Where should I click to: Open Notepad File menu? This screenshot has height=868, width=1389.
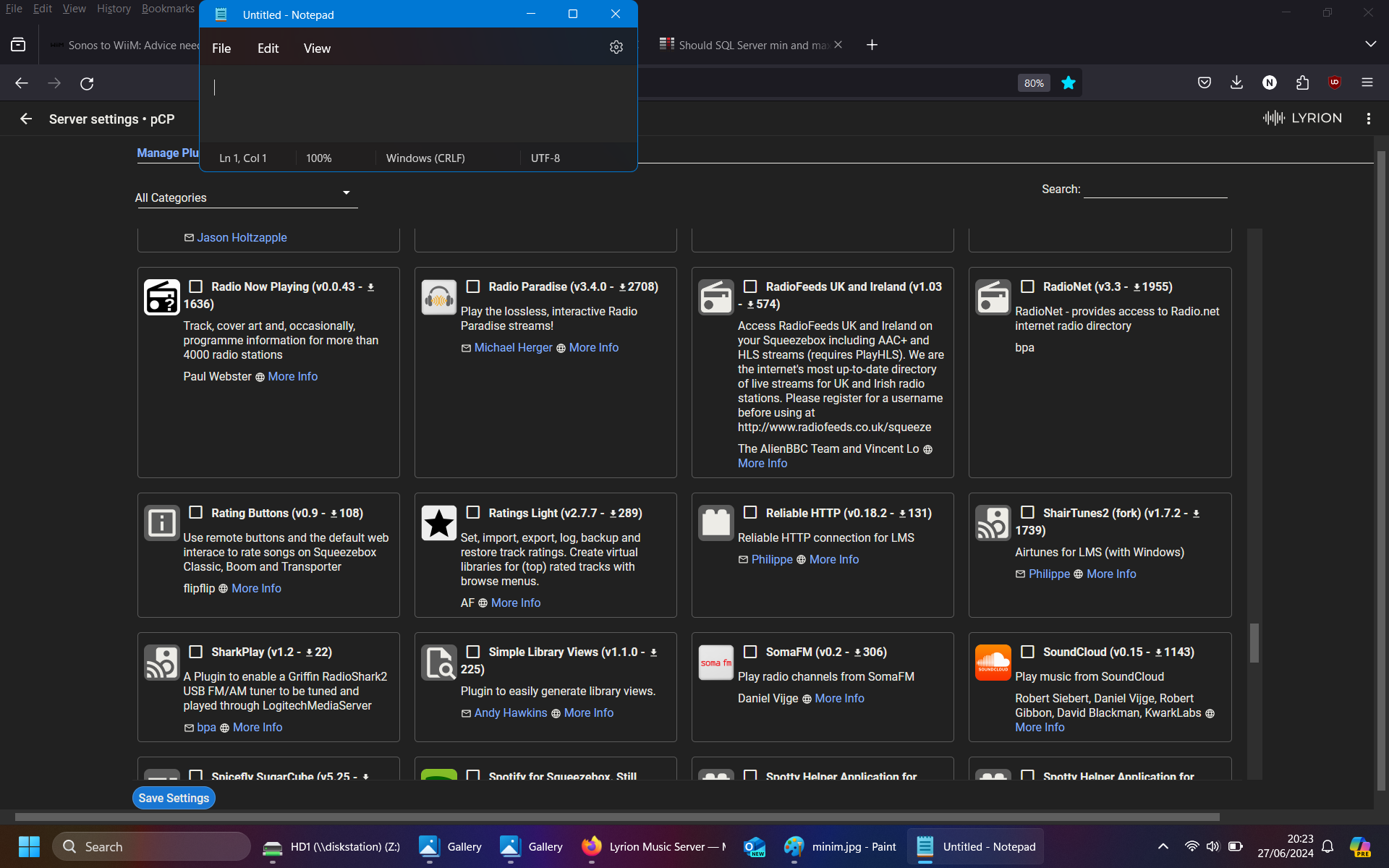point(221,48)
